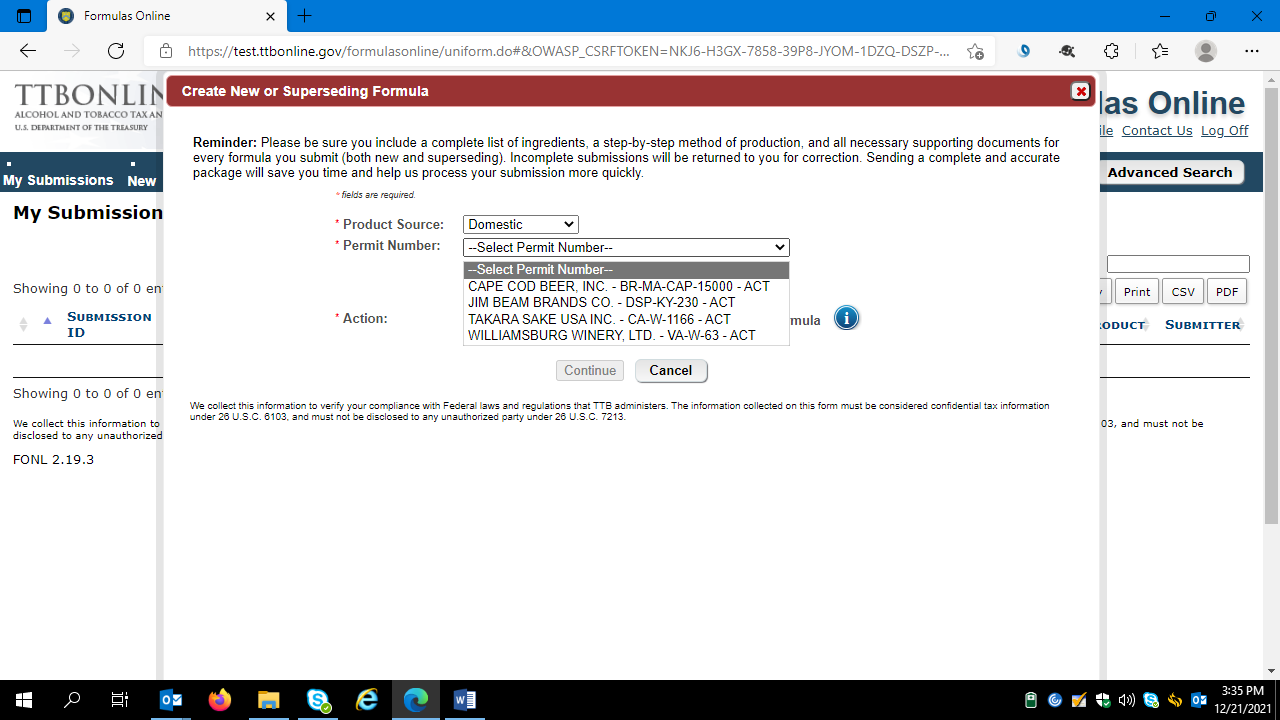Open the volume control in system tray
The width and height of the screenshot is (1280, 720).
(x=1127, y=700)
